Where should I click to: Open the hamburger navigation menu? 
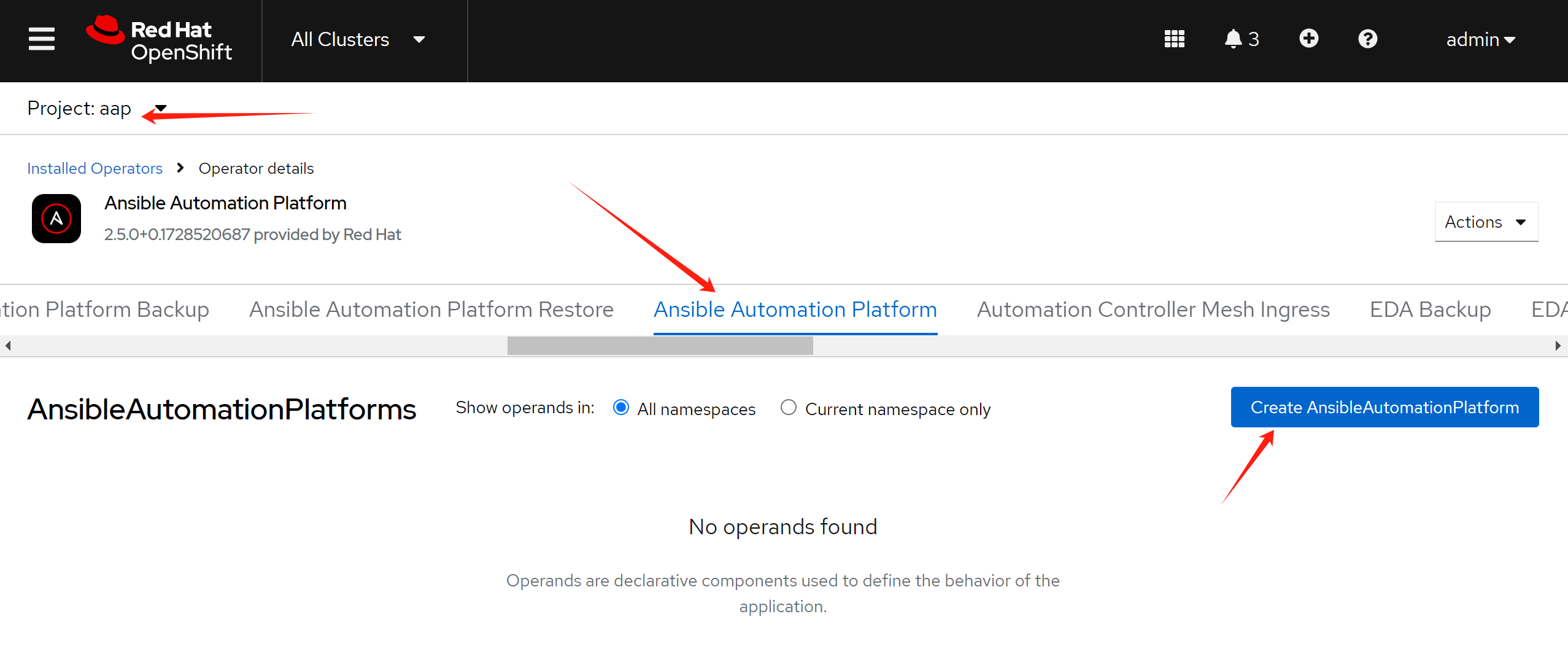(x=41, y=39)
